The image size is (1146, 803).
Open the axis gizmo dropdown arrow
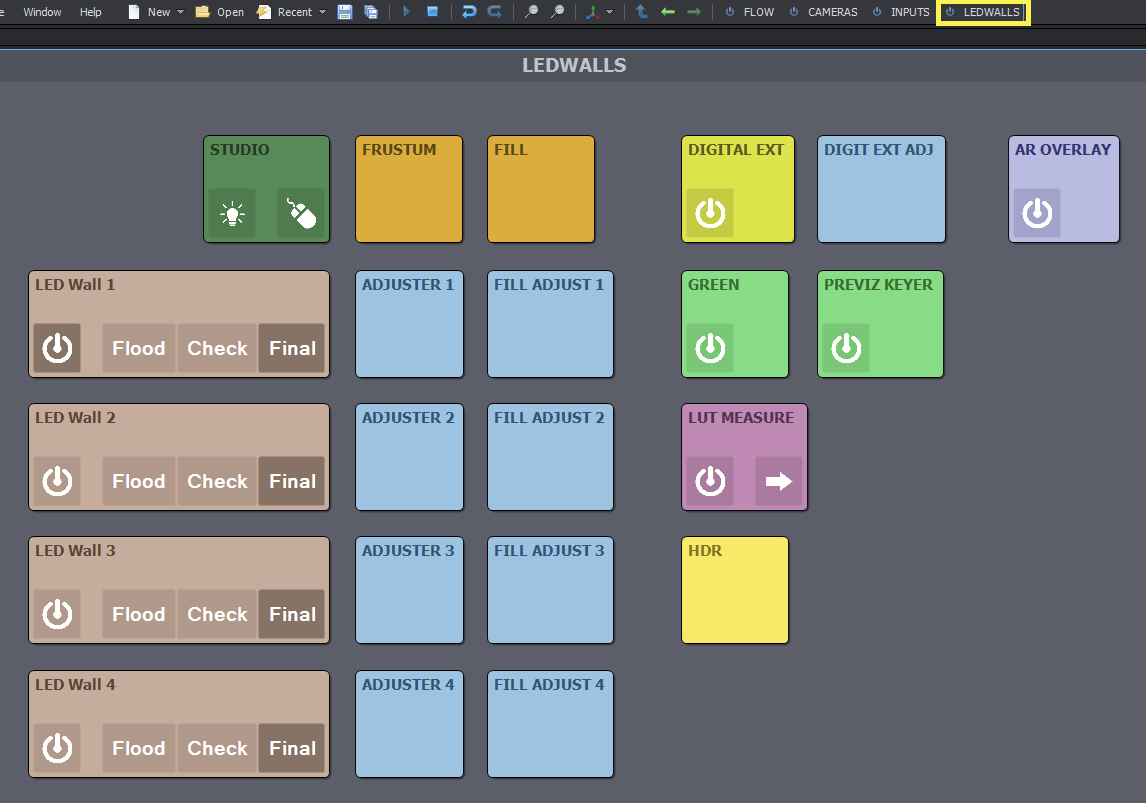pyautogui.click(x=610, y=12)
